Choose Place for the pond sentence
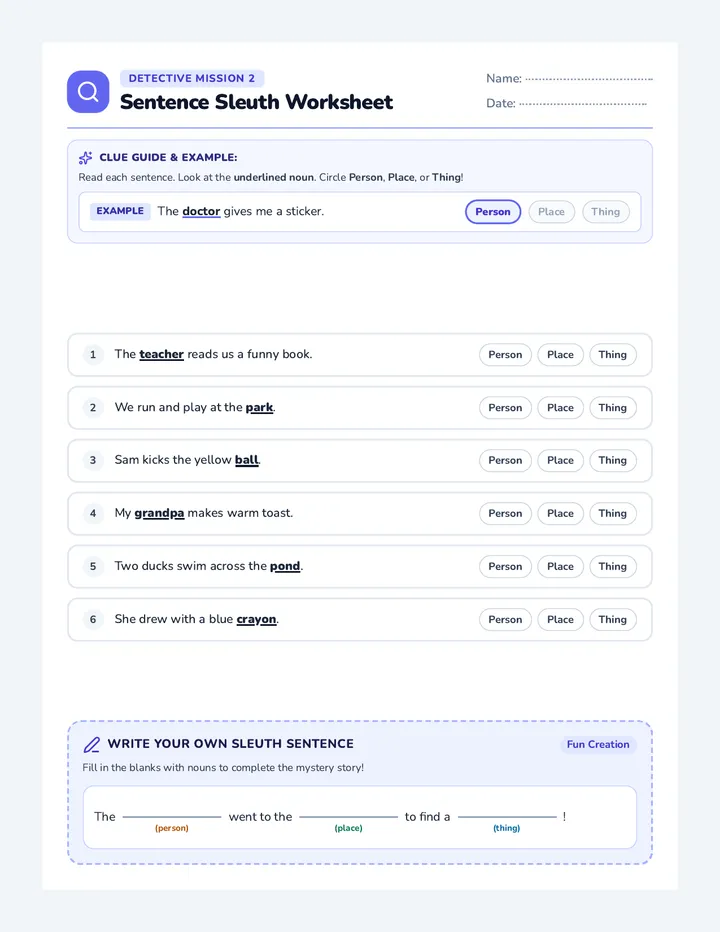This screenshot has width=720, height=932. (560, 566)
